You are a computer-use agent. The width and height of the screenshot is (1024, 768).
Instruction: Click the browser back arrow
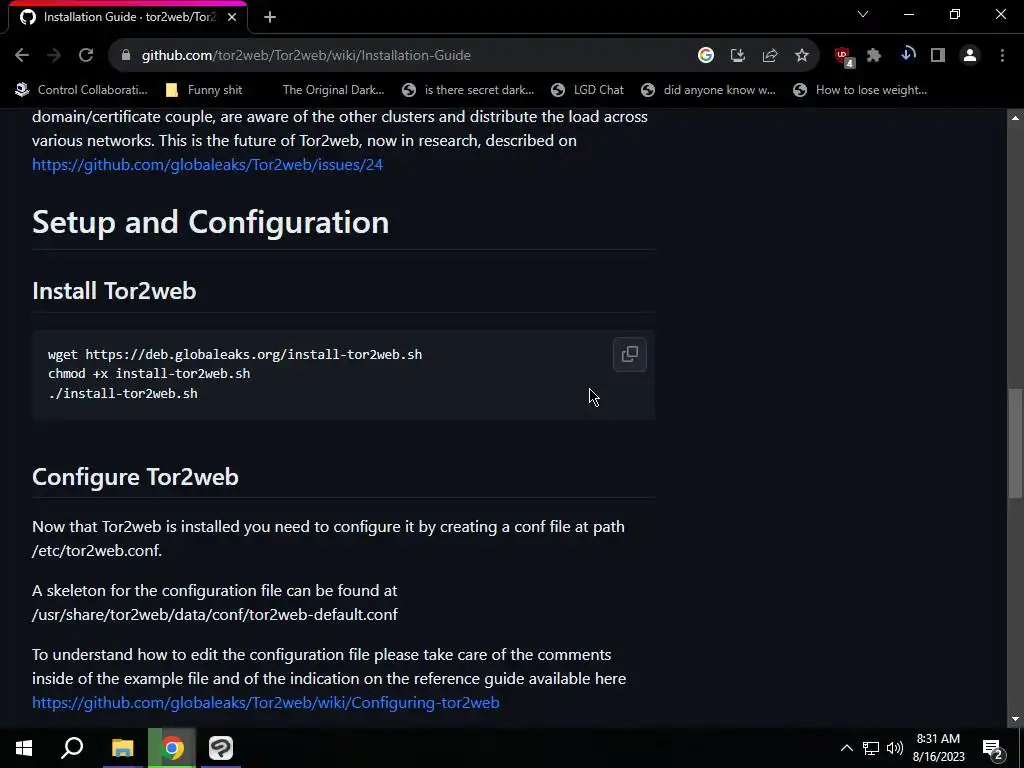(22, 56)
